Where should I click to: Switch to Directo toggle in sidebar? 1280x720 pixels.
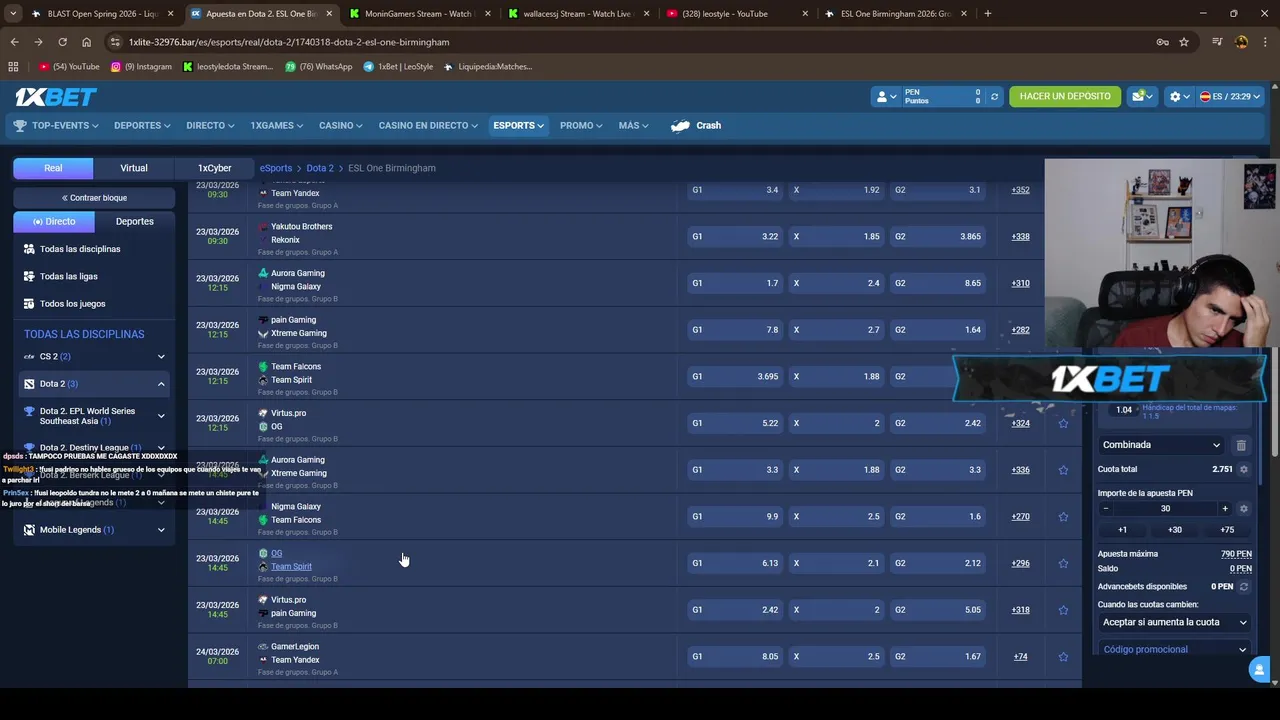point(54,221)
